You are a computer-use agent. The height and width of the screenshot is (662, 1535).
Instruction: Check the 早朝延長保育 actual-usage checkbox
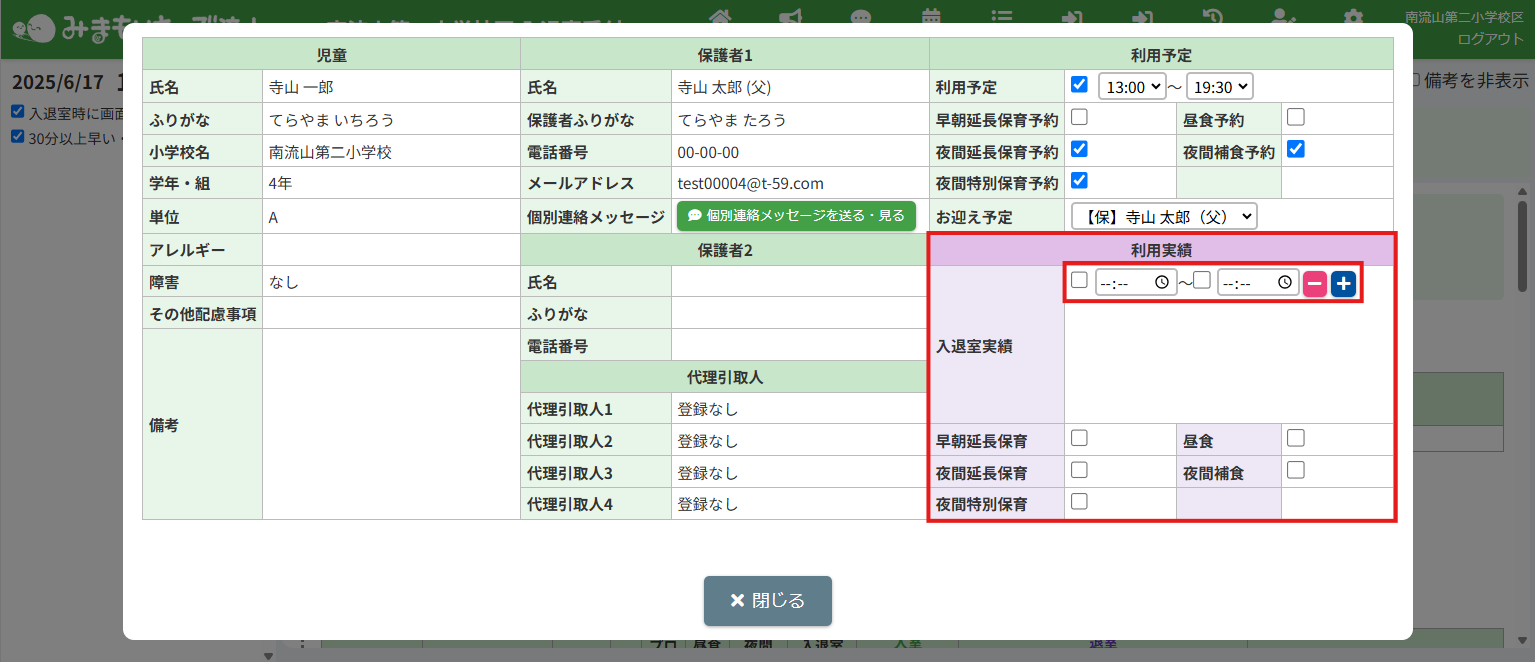tap(1079, 438)
